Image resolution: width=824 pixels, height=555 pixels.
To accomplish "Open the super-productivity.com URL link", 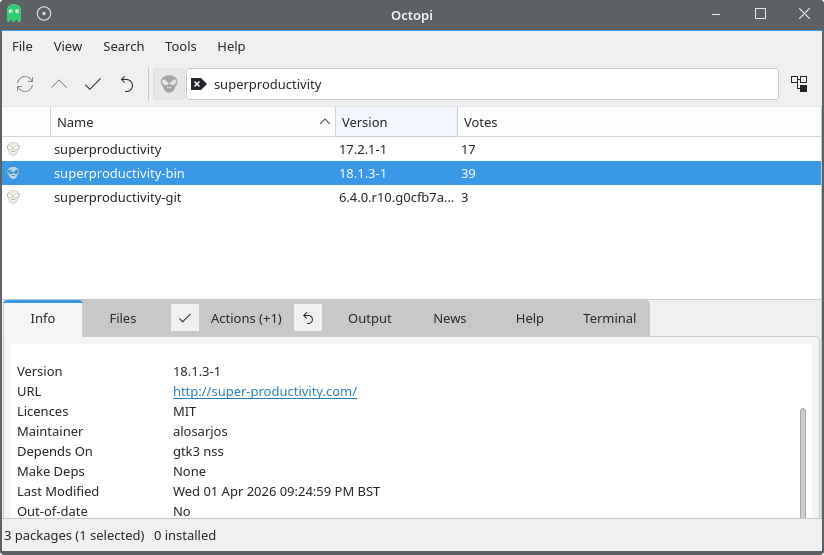I will pos(264,391).
